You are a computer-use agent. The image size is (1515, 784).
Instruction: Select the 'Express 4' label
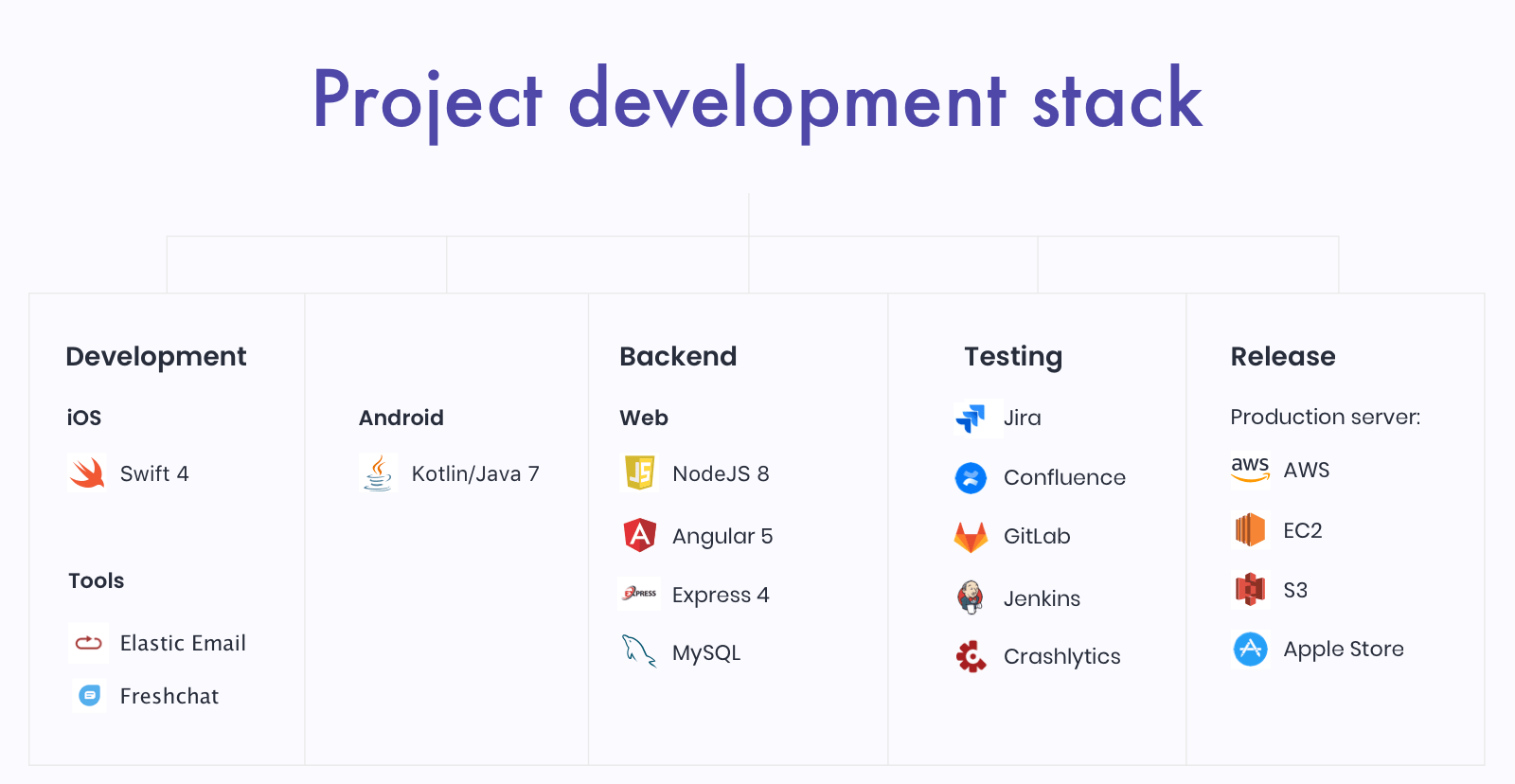click(721, 595)
